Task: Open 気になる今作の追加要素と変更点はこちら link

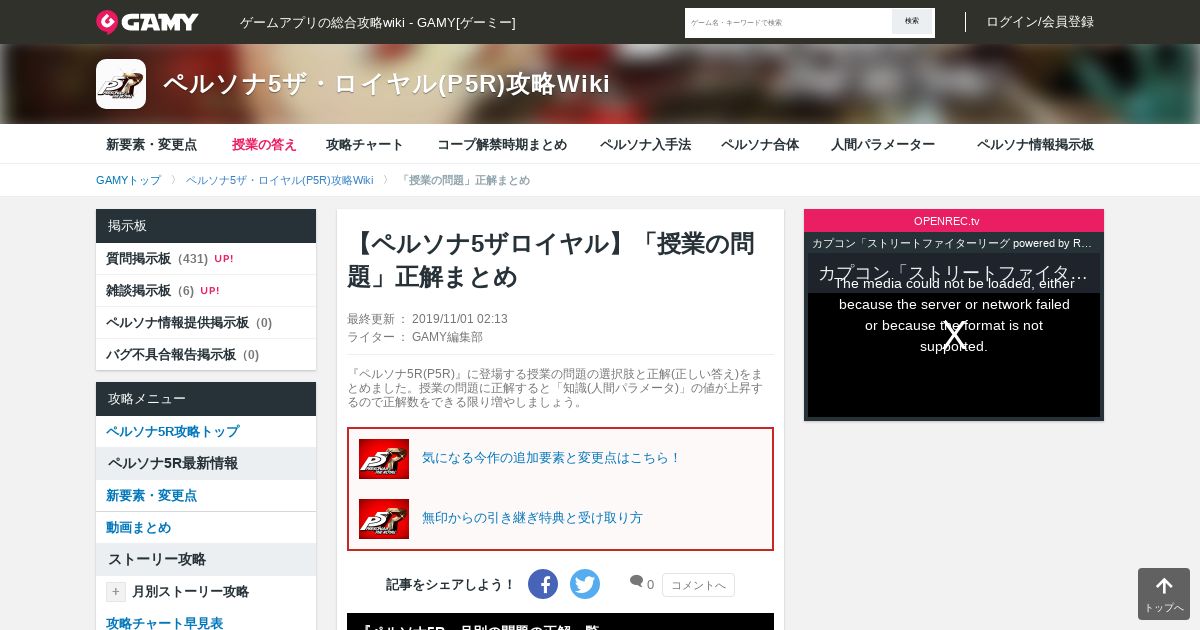Action: click(551, 458)
